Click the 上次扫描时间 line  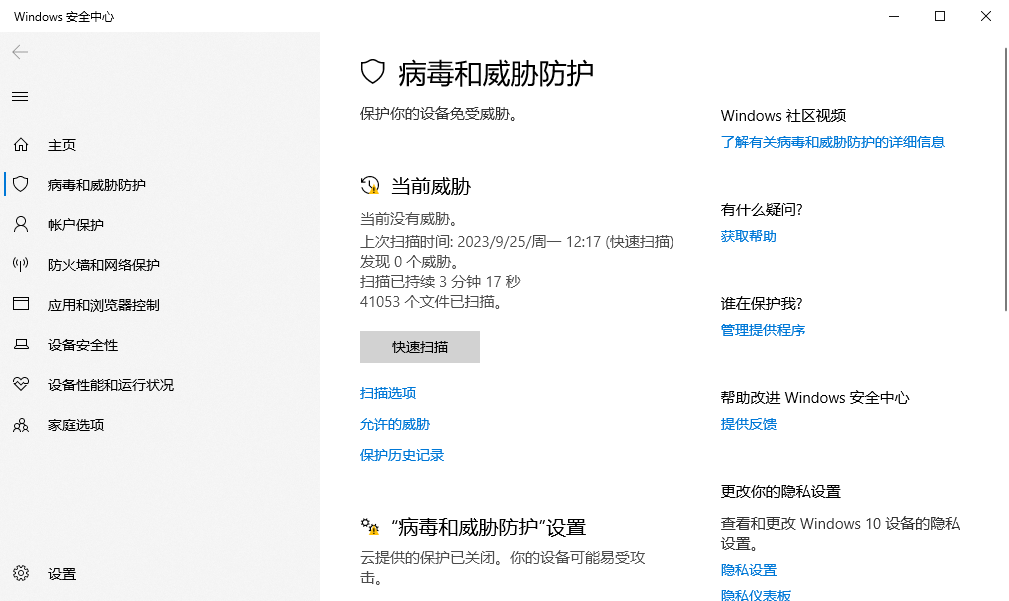click(x=517, y=242)
